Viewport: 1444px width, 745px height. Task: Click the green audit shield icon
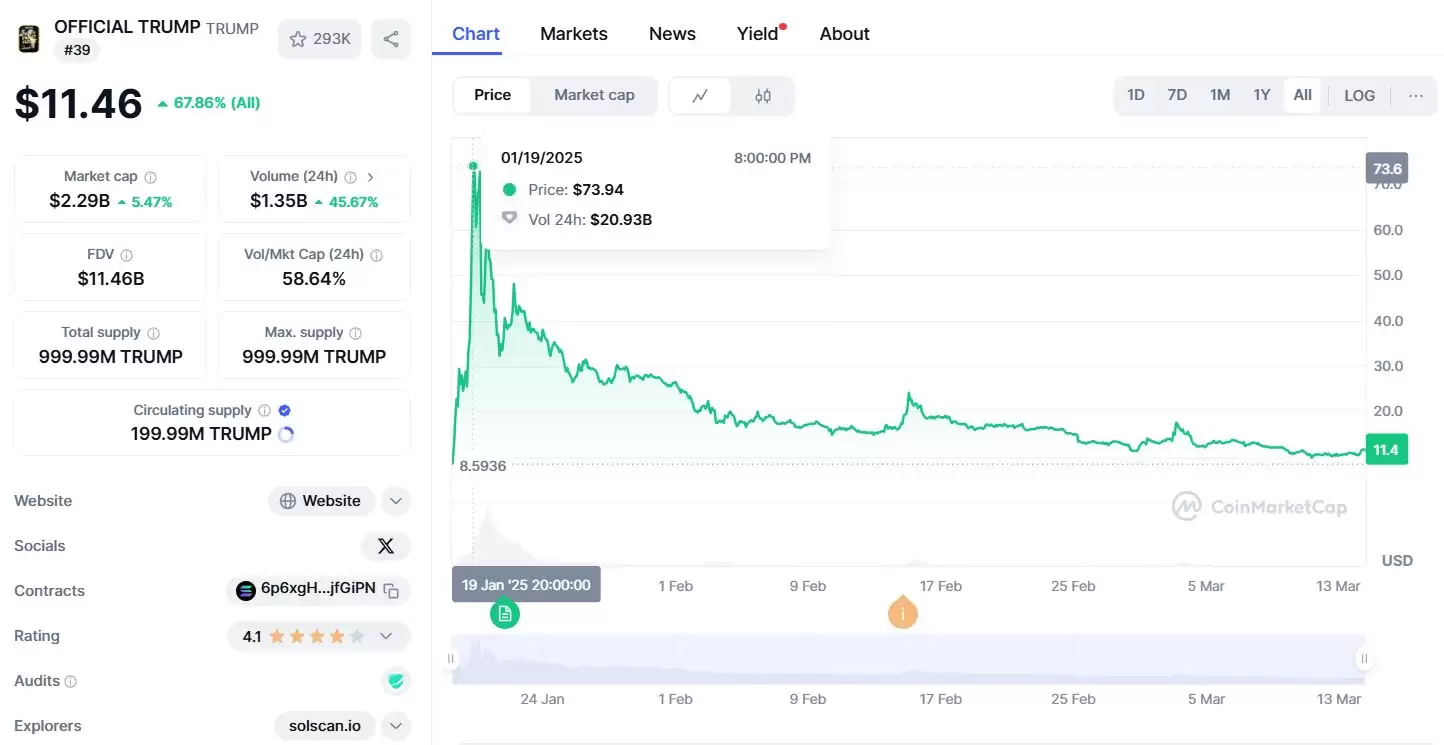coord(396,681)
